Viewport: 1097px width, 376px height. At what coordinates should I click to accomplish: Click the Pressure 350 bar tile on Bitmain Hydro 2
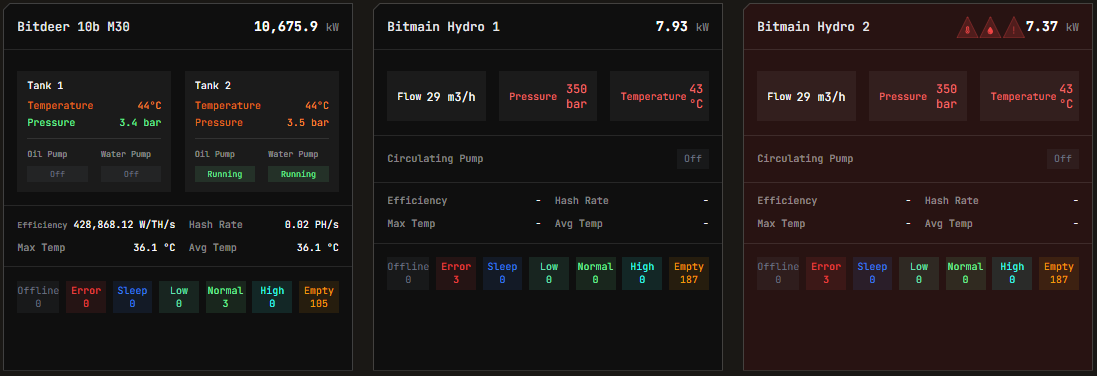(918, 96)
